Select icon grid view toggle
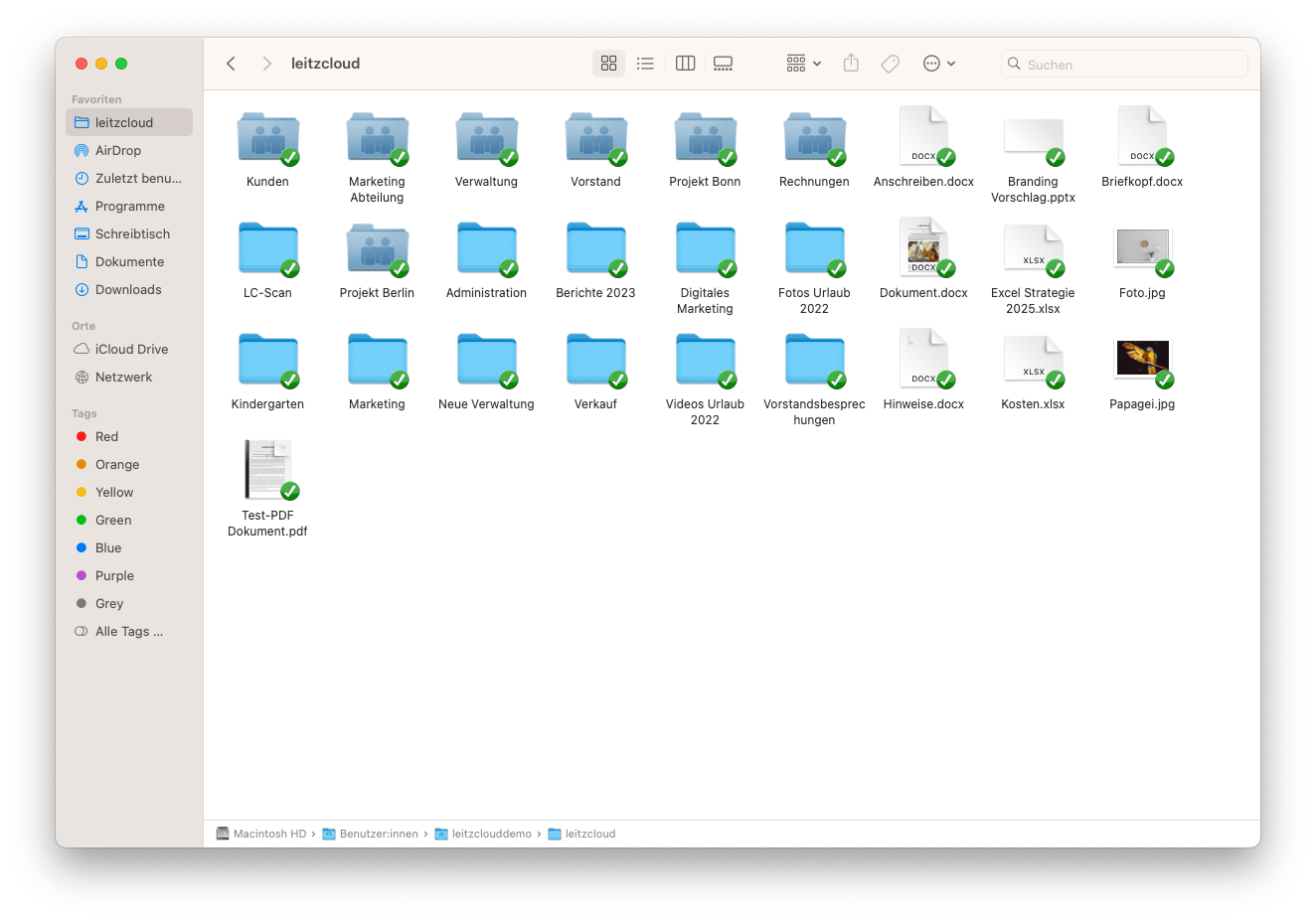This screenshot has width=1316, height=921. (x=608, y=63)
